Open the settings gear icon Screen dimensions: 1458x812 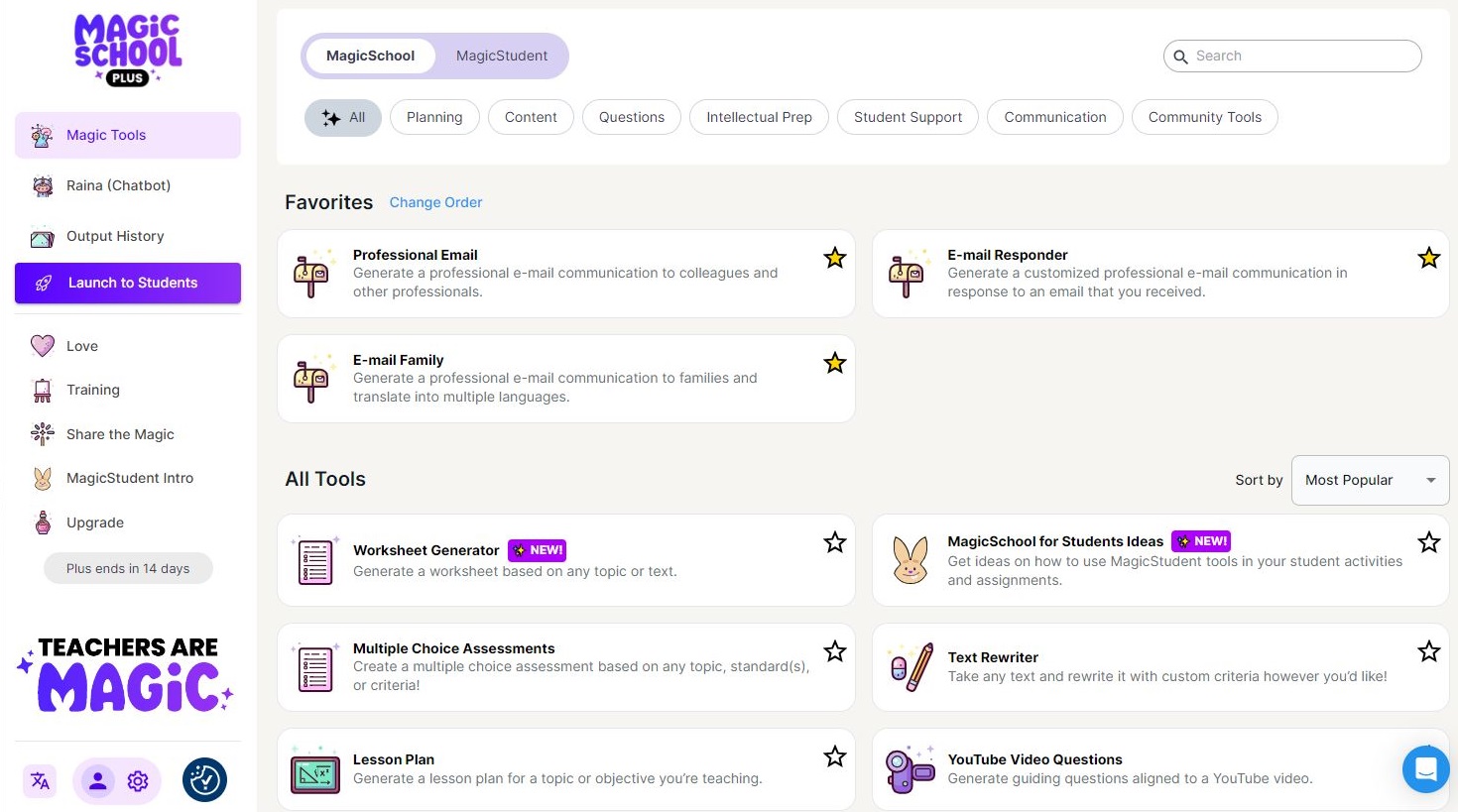tap(138, 781)
